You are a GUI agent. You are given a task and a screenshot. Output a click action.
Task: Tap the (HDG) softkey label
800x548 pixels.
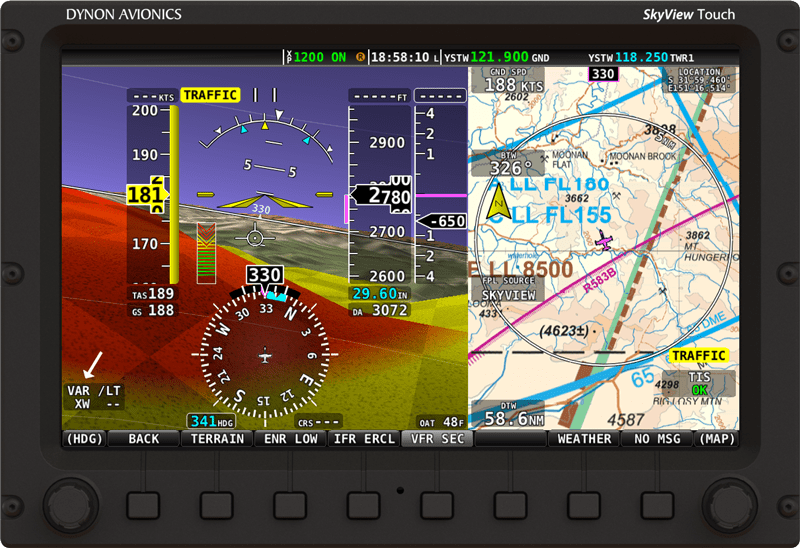(x=85, y=439)
